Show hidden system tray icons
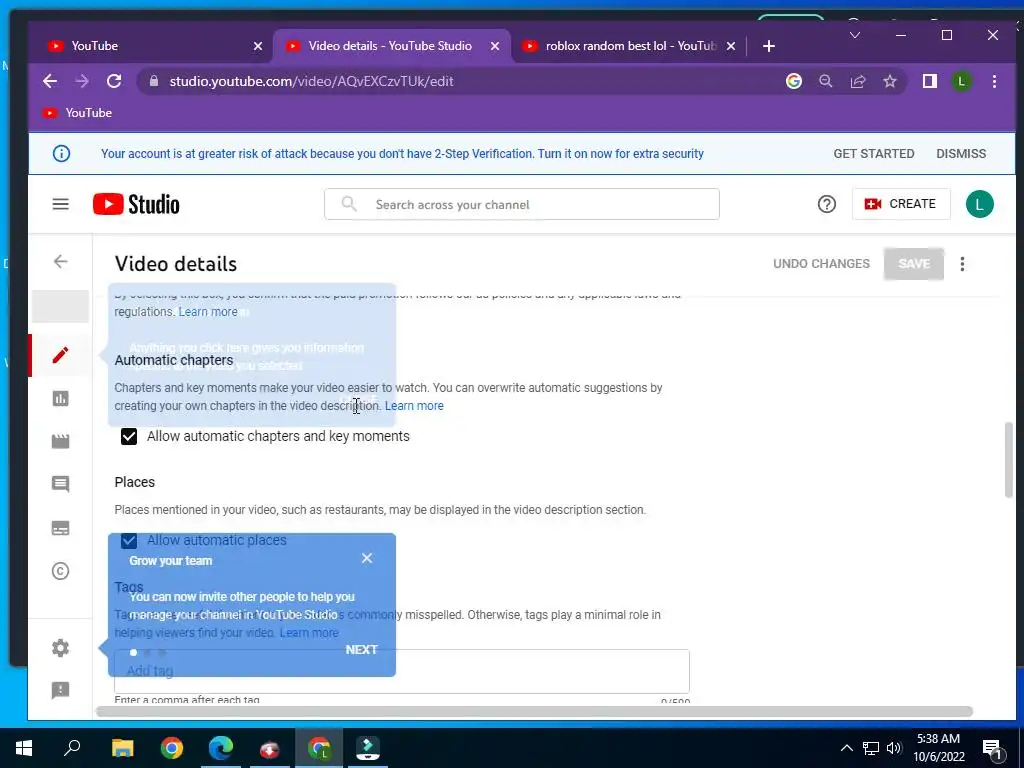This screenshot has width=1024, height=768. coord(846,748)
